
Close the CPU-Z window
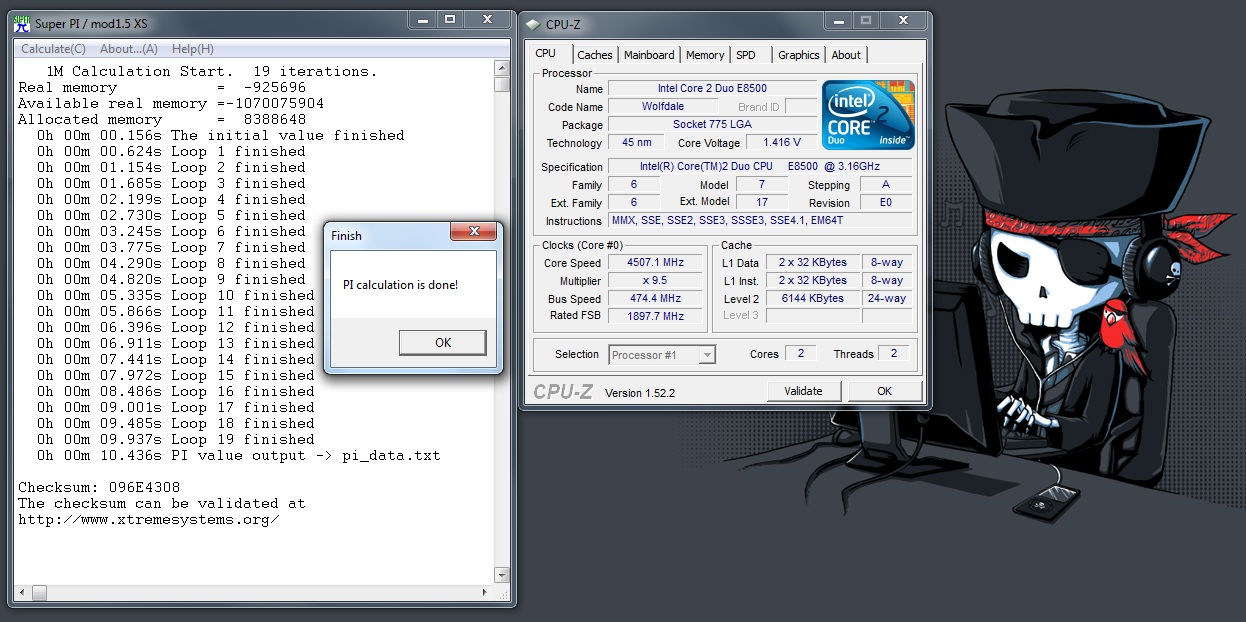coord(903,21)
